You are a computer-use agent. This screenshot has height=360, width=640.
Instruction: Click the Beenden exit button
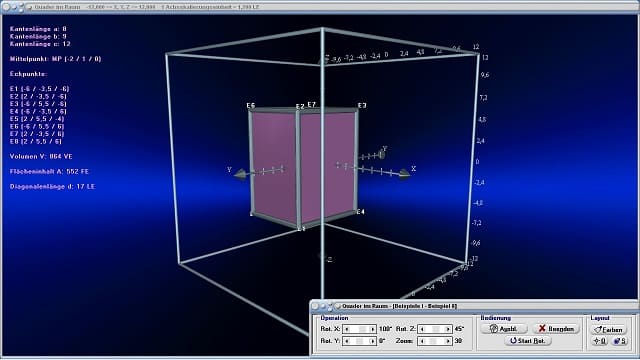click(556, 329)
